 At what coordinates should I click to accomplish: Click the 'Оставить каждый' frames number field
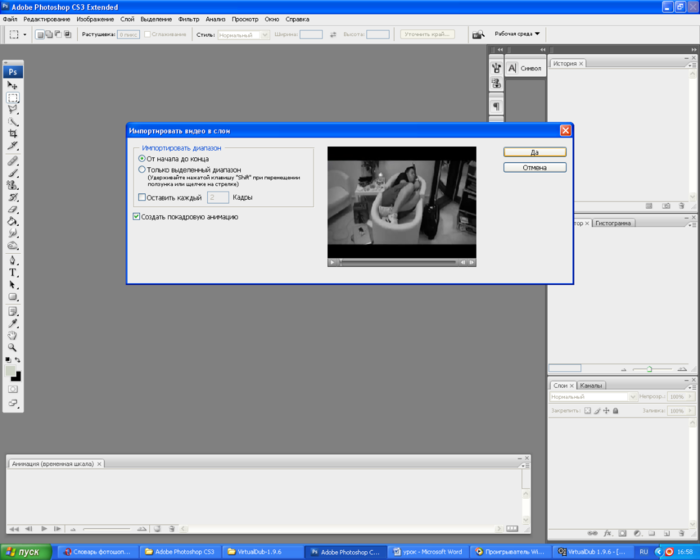[x=218, y=197]
